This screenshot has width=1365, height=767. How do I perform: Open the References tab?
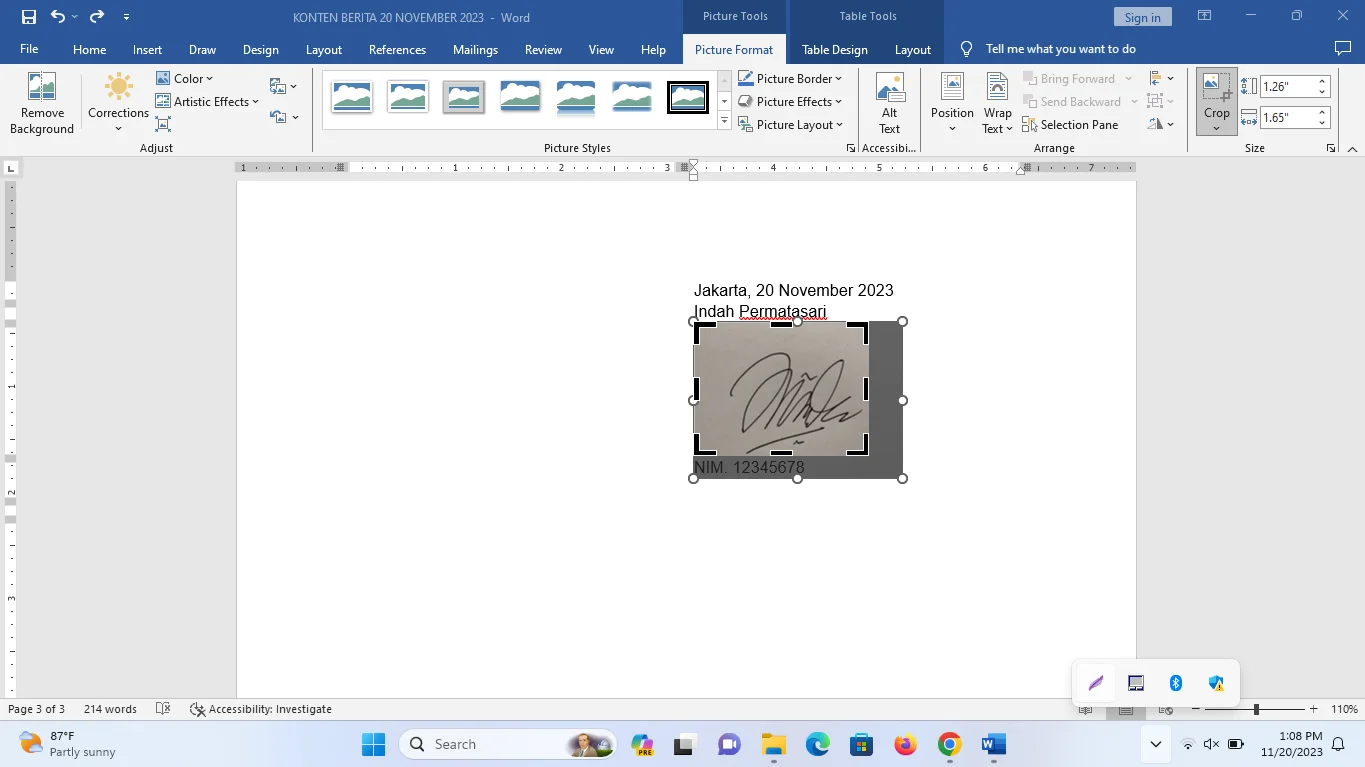[x=397, y=49]
